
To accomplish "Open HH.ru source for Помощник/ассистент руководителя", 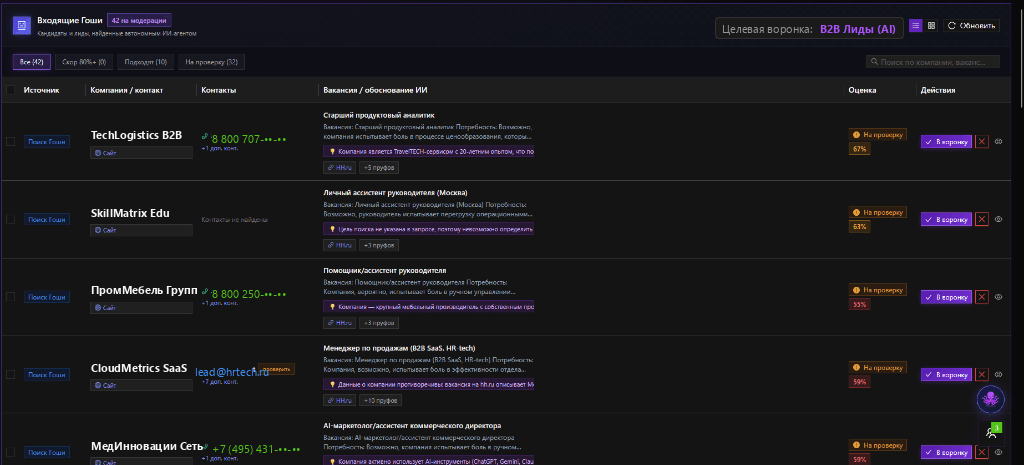I will tap(339, 323).
